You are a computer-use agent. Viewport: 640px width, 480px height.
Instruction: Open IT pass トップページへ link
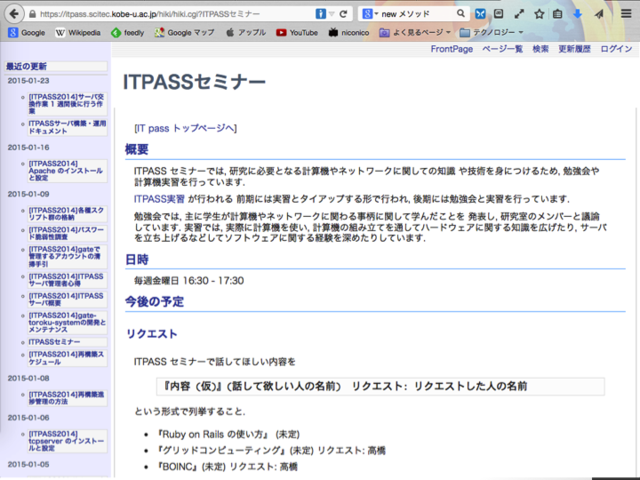click(185, 128)
